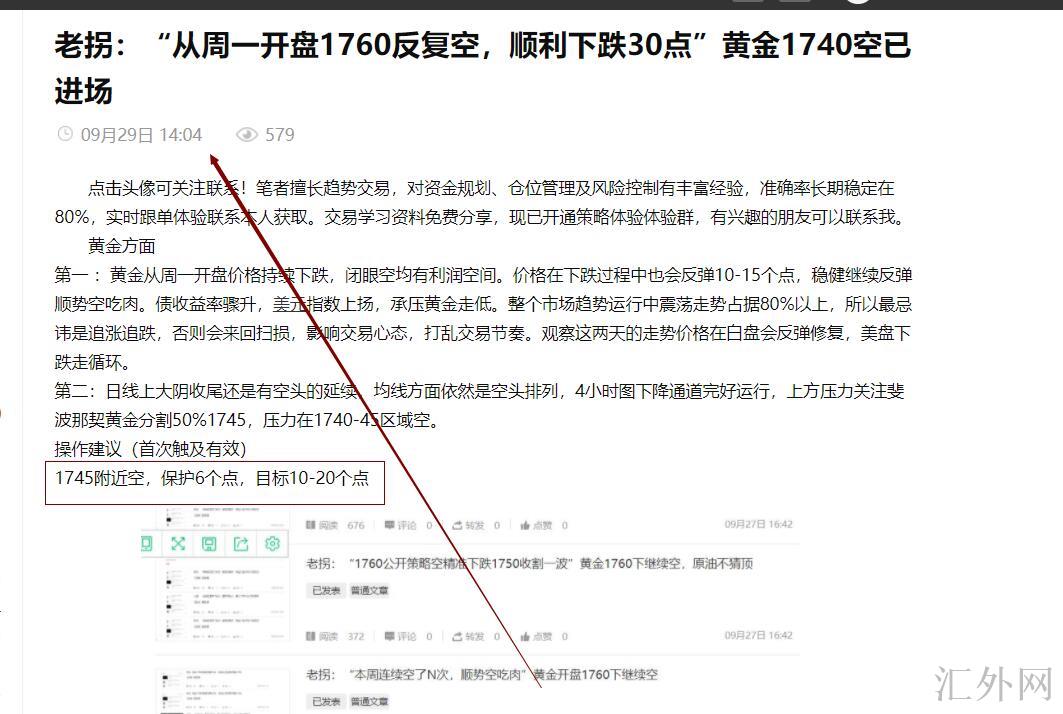Click 普通文章 tag under the 本周连续空了N次 article
1063x714 pixels.
(369, 701)
